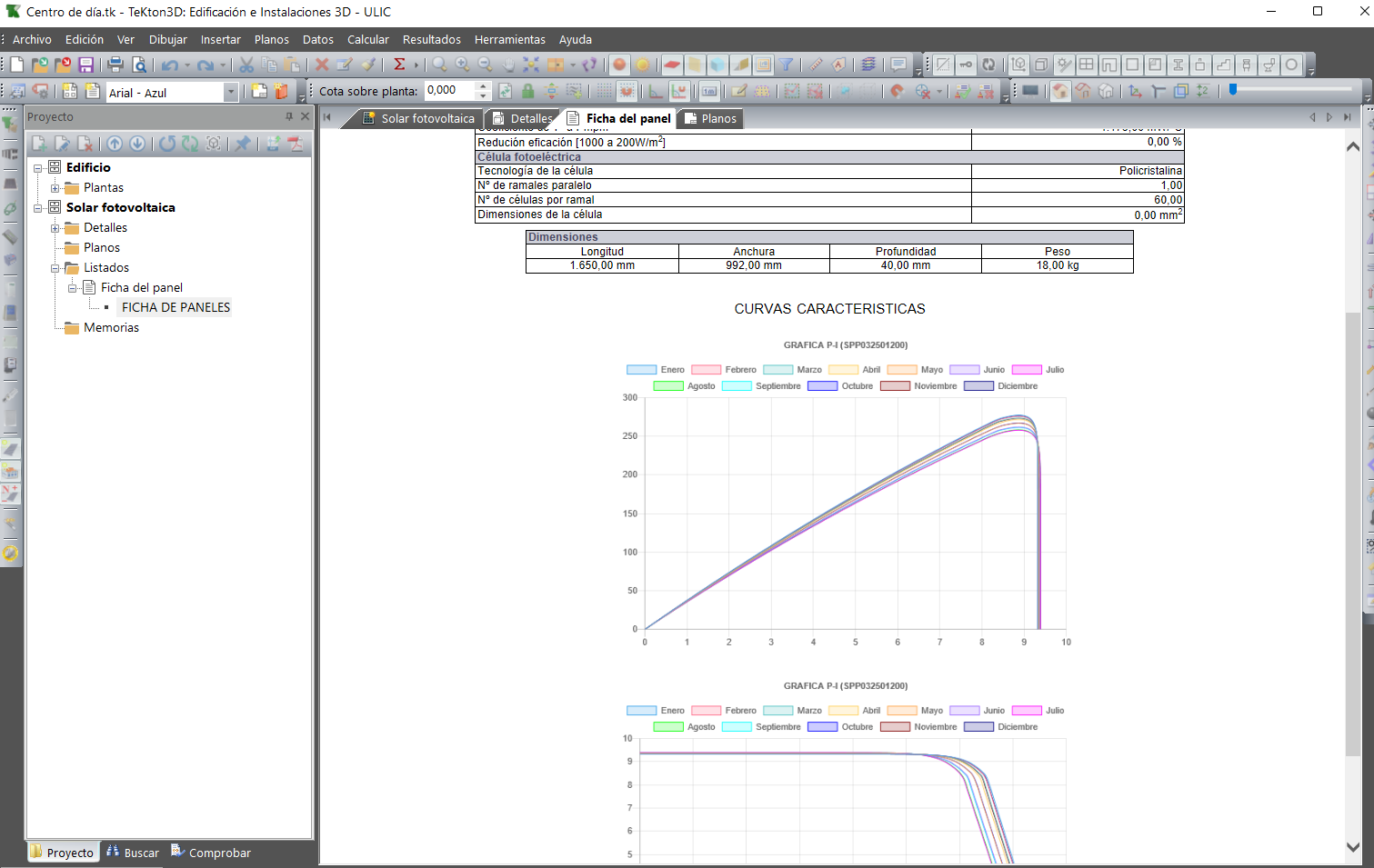Click the Zoom out magnifier

(x=486, y=65)
